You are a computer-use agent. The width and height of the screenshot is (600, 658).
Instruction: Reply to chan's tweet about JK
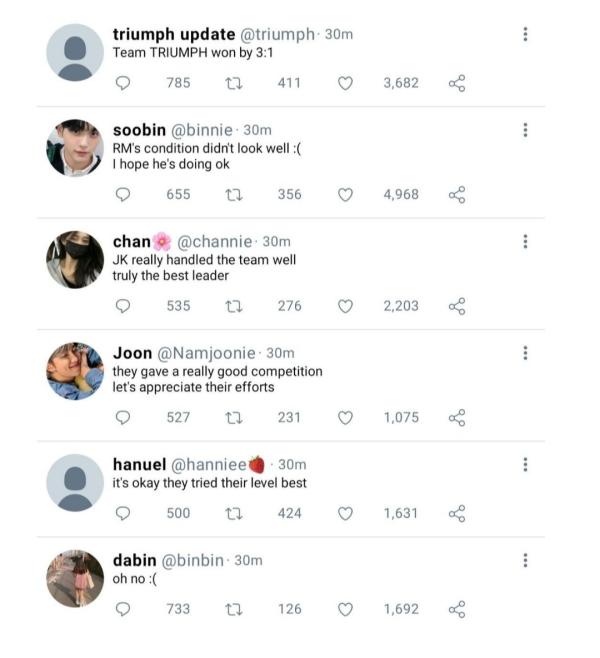point(123,306)
